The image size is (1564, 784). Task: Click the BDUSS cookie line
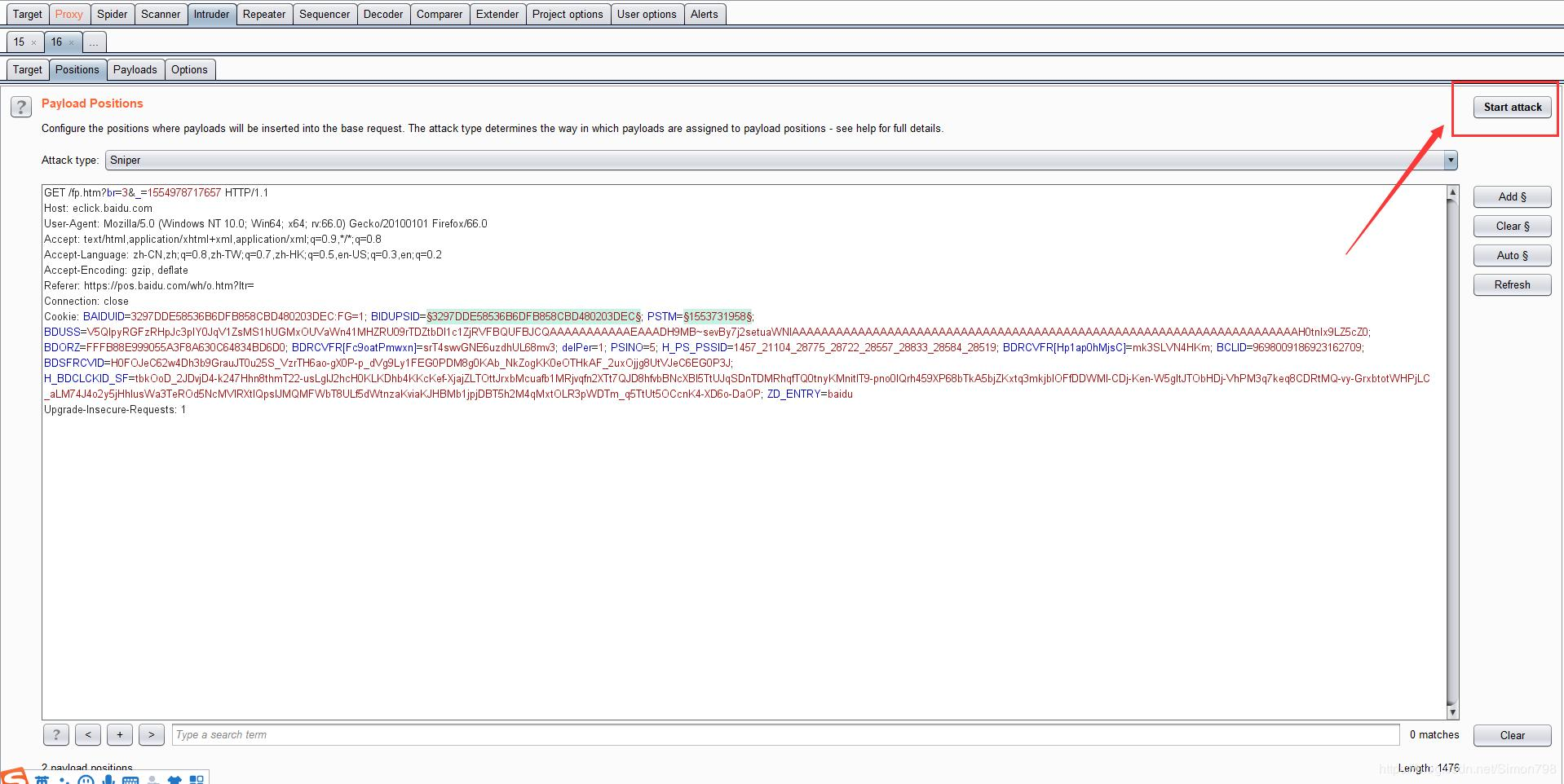707,332
